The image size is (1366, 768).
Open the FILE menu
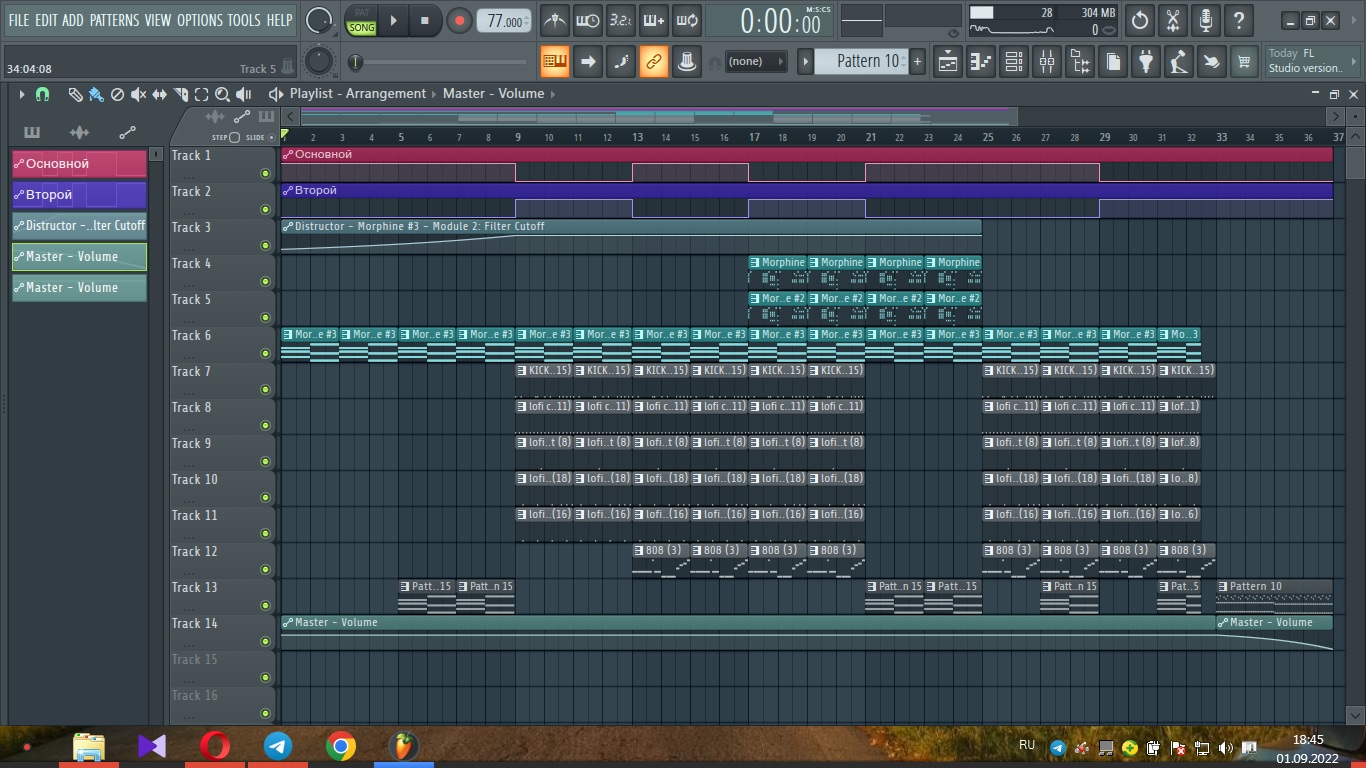click(19, 20)
